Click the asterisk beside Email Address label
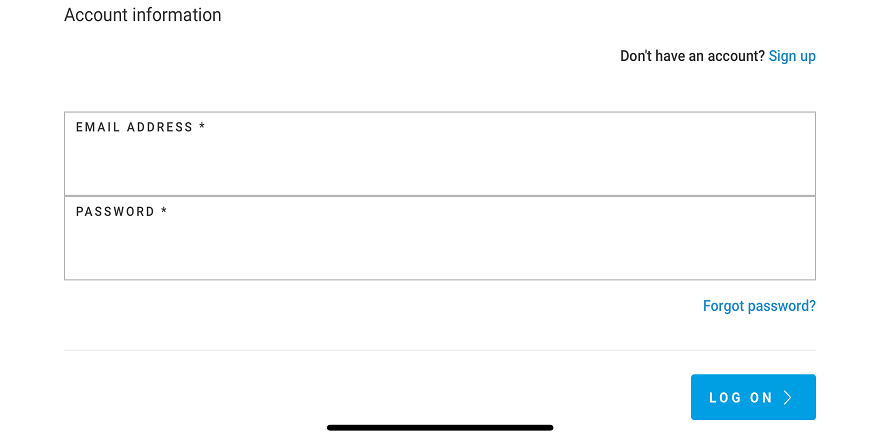Screen dimensions: 880x440 (202, 128)
